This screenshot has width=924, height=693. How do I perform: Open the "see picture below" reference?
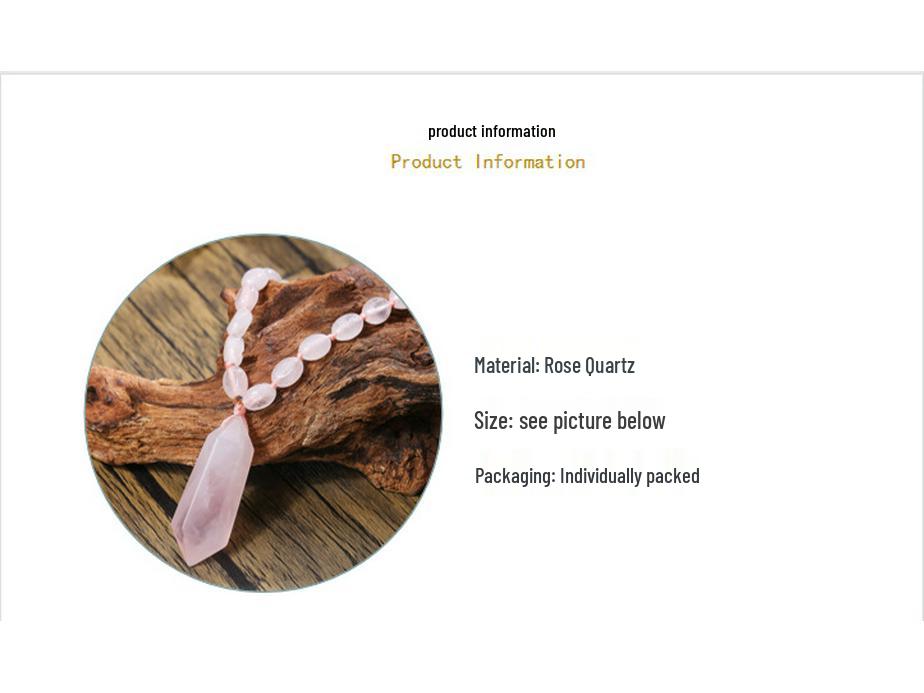[x=592, y=421]
